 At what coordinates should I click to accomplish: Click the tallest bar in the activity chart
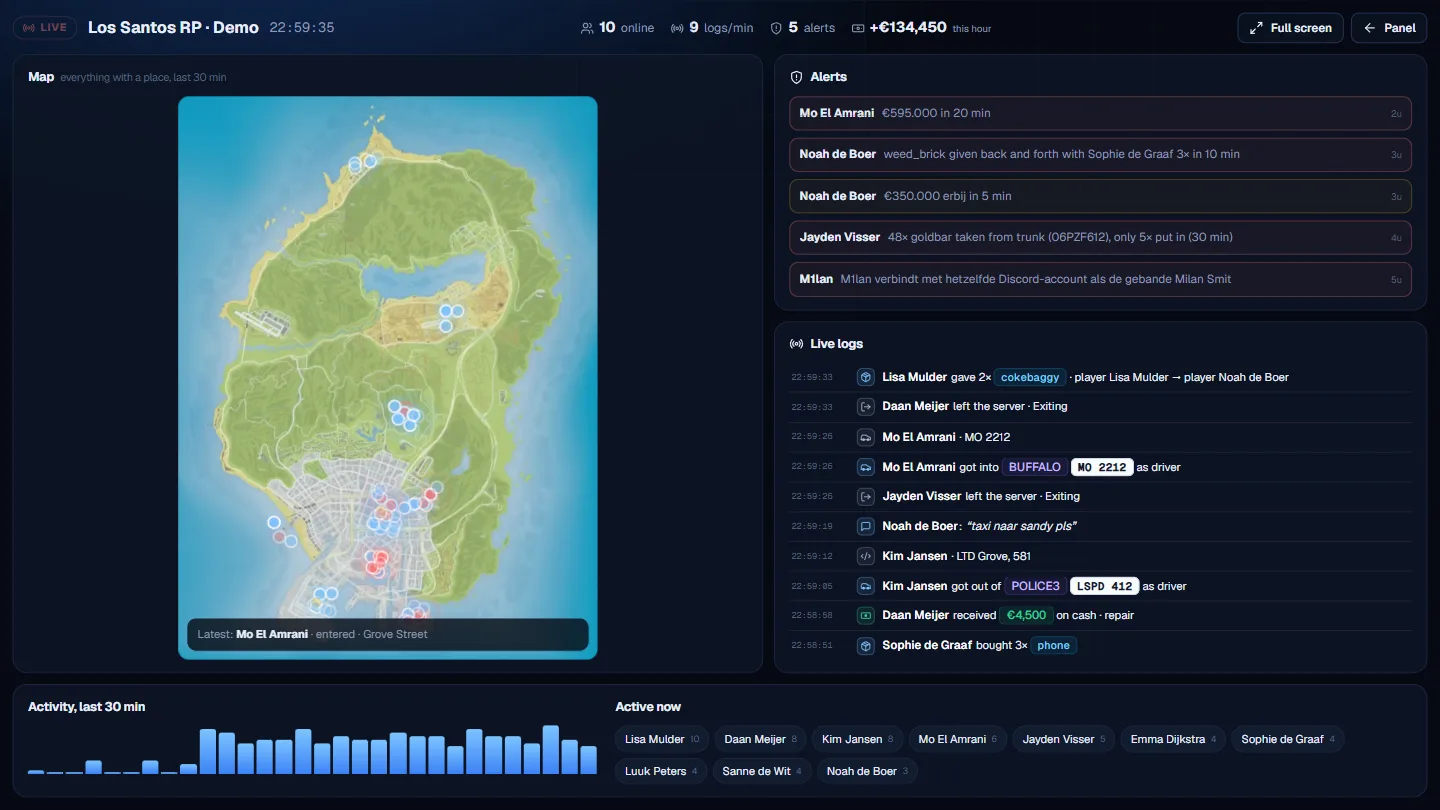(x=550, y=749)
